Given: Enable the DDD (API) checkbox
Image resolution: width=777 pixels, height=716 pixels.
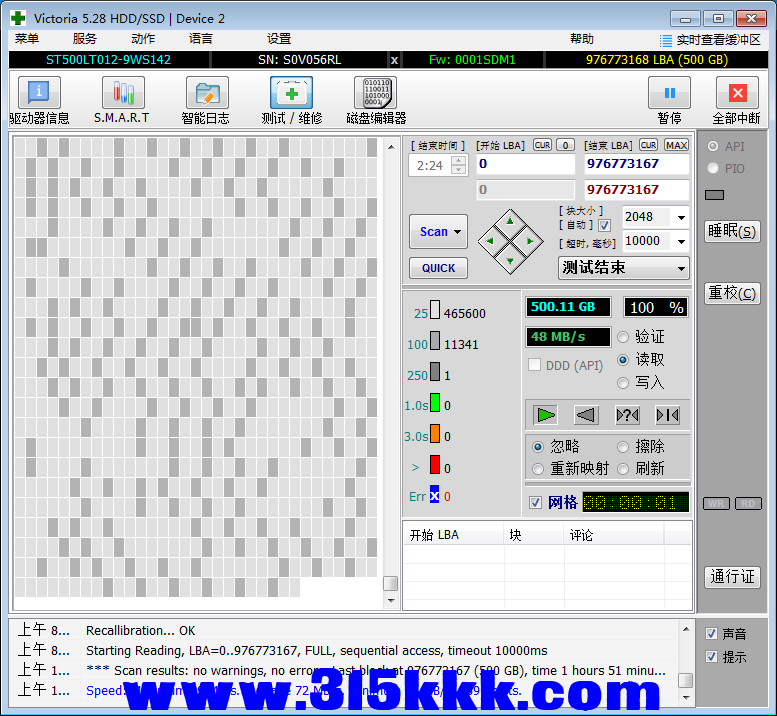Looking at the screenshot, I should click(534, 365).
